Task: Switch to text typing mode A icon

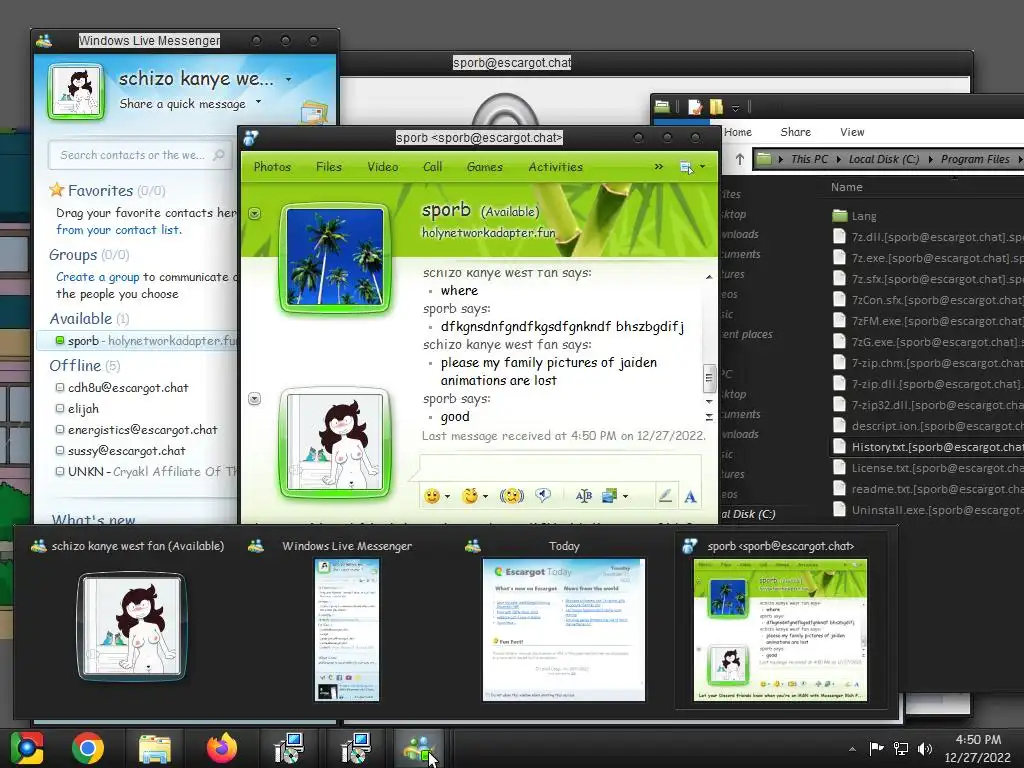Action: point(690,497)
